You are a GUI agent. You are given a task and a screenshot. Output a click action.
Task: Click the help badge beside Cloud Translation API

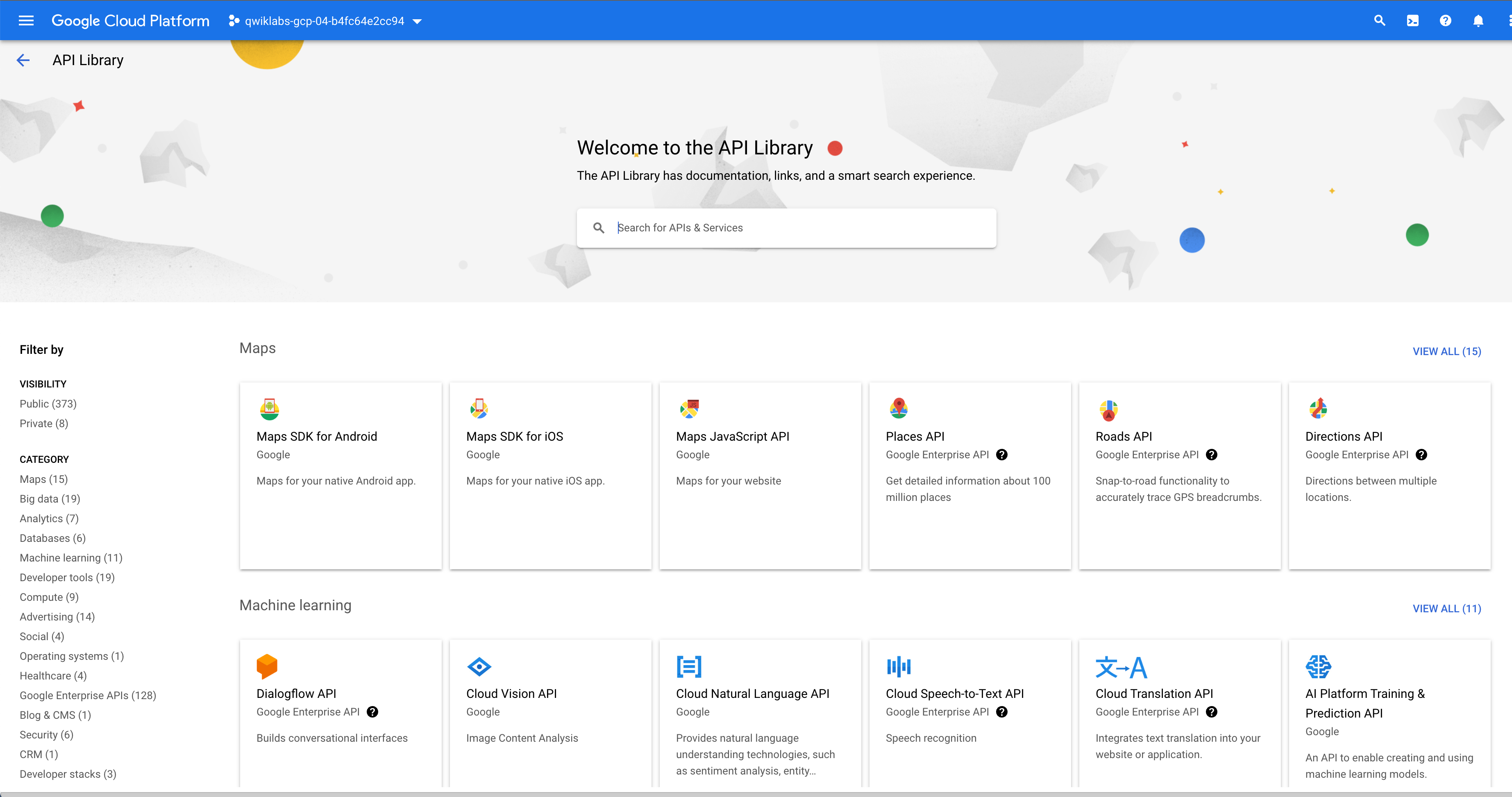(1212, 712)
